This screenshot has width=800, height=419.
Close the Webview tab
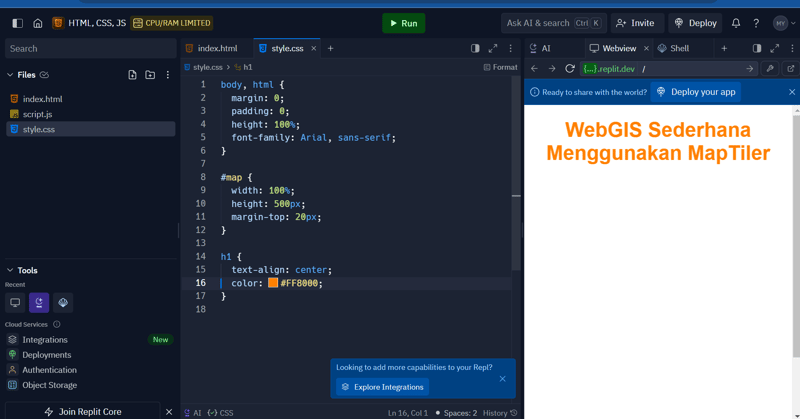[646, 48]
